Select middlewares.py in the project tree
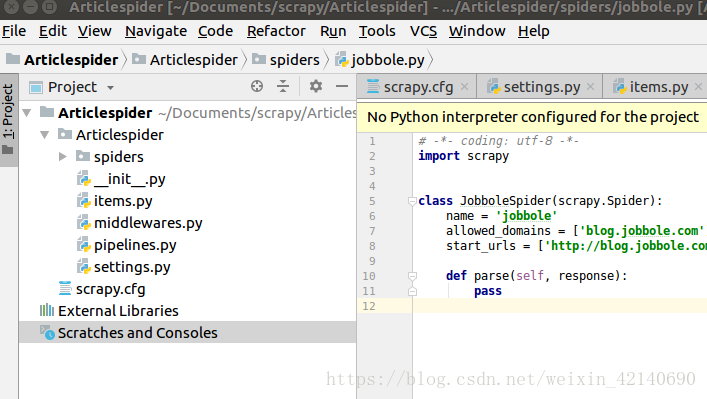The height and width of the screenshot is (399, 707). [187, 223]
